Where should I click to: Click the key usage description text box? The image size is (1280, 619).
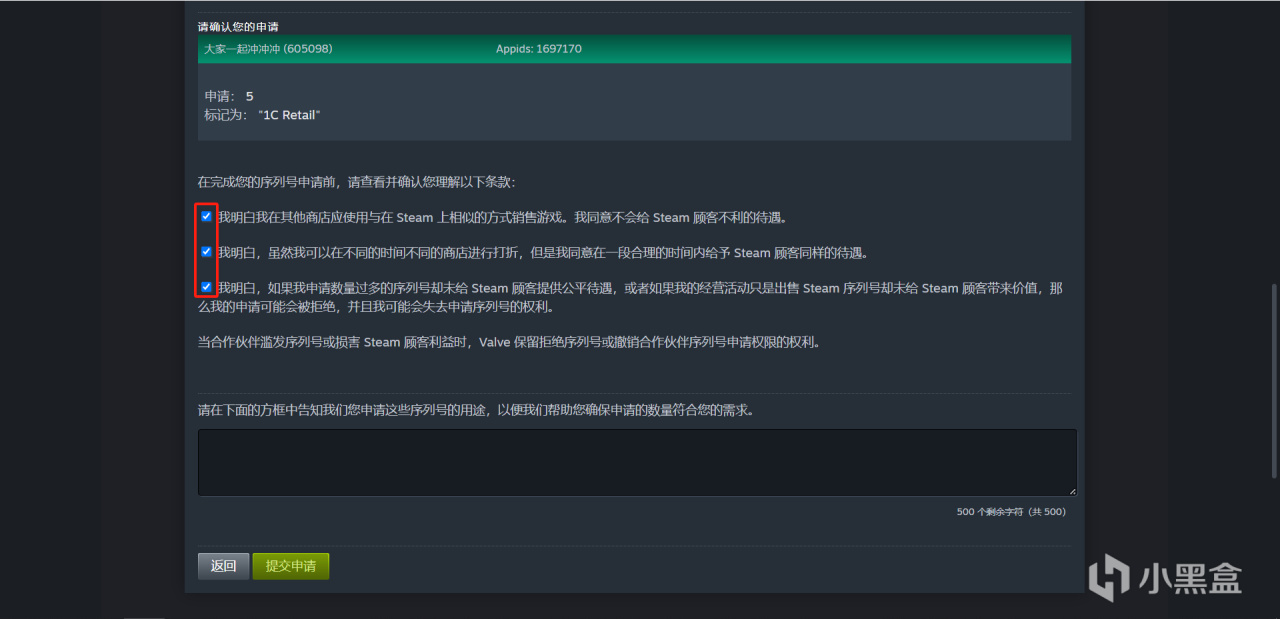(637, 463)
